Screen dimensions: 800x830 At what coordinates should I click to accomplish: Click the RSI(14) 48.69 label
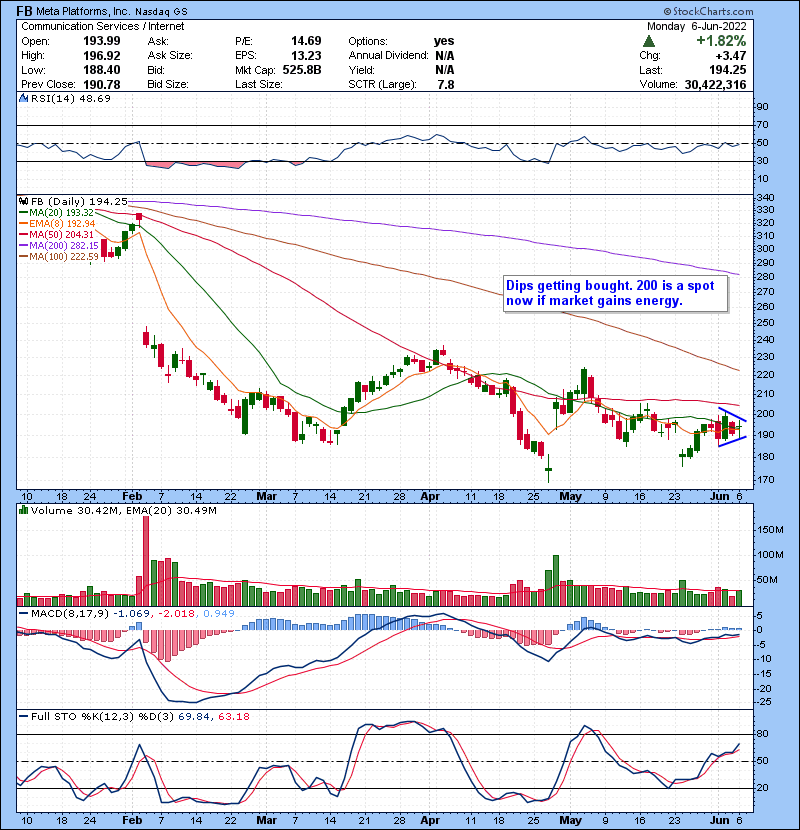pos(71,98)
